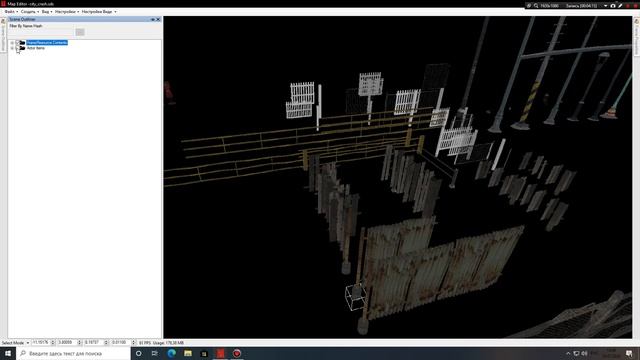Screen dimensions: 640x360
Task: Click the recorder camera snapshot icon
Action: 613,6
